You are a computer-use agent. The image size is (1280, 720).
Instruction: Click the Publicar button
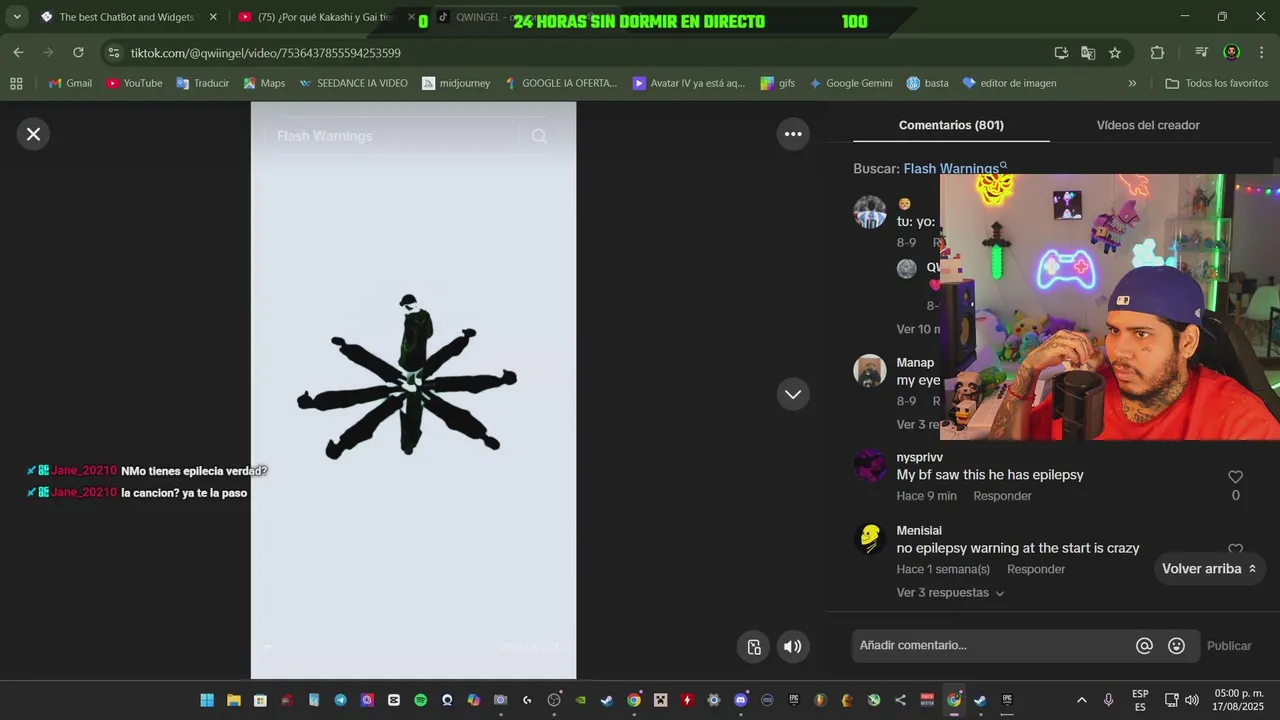(x=1229, y=646)
